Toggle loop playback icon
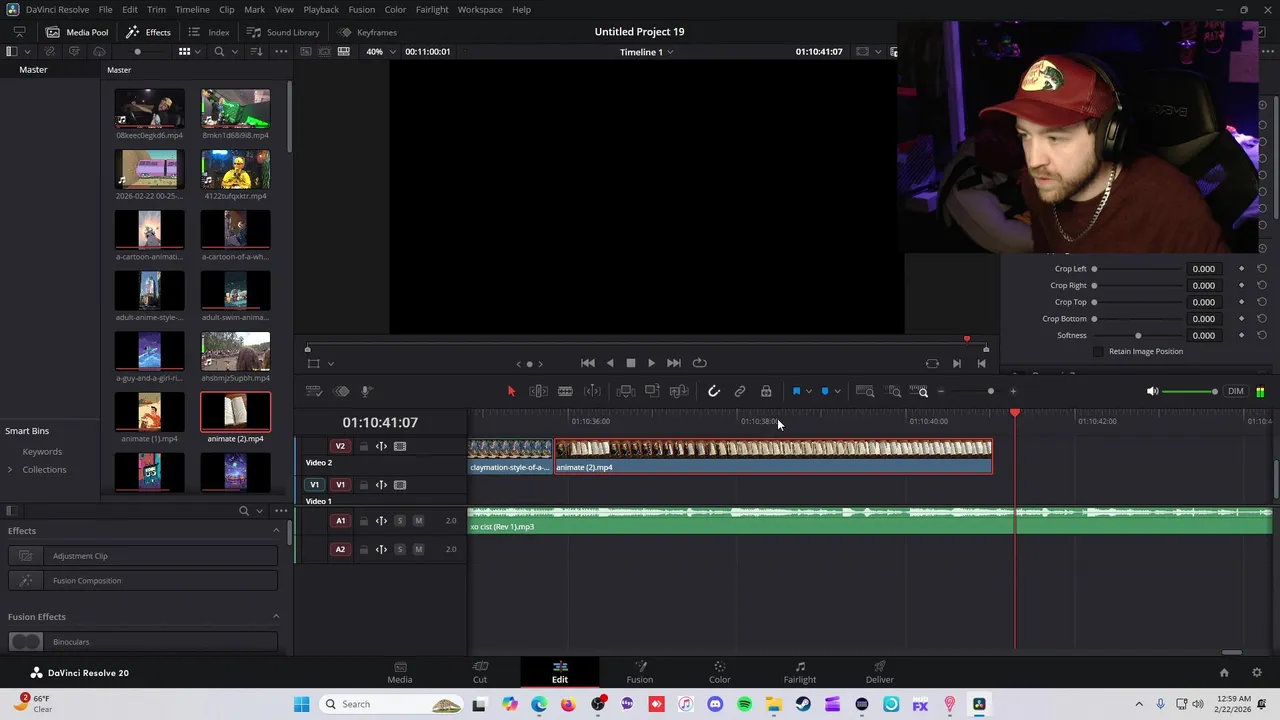The height and width of the screenshot is (720, 1280). (x=700, y=363)
